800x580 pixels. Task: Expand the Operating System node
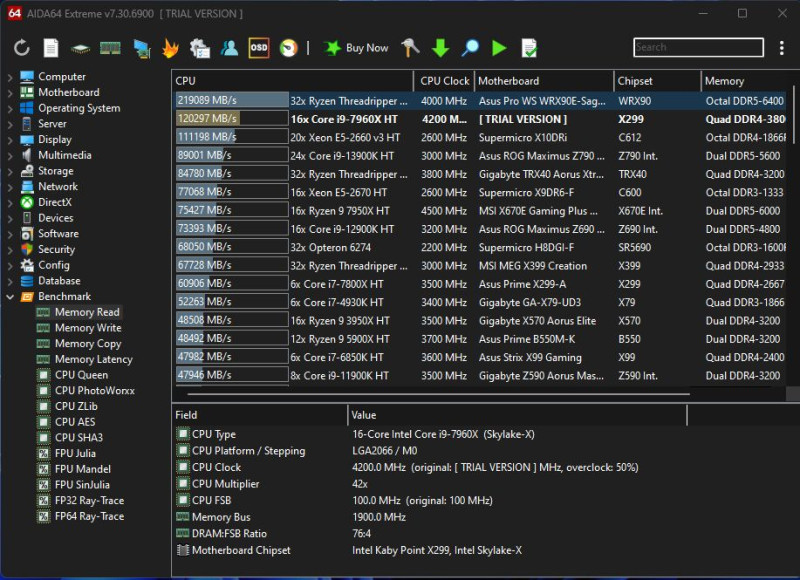point(10,109)
